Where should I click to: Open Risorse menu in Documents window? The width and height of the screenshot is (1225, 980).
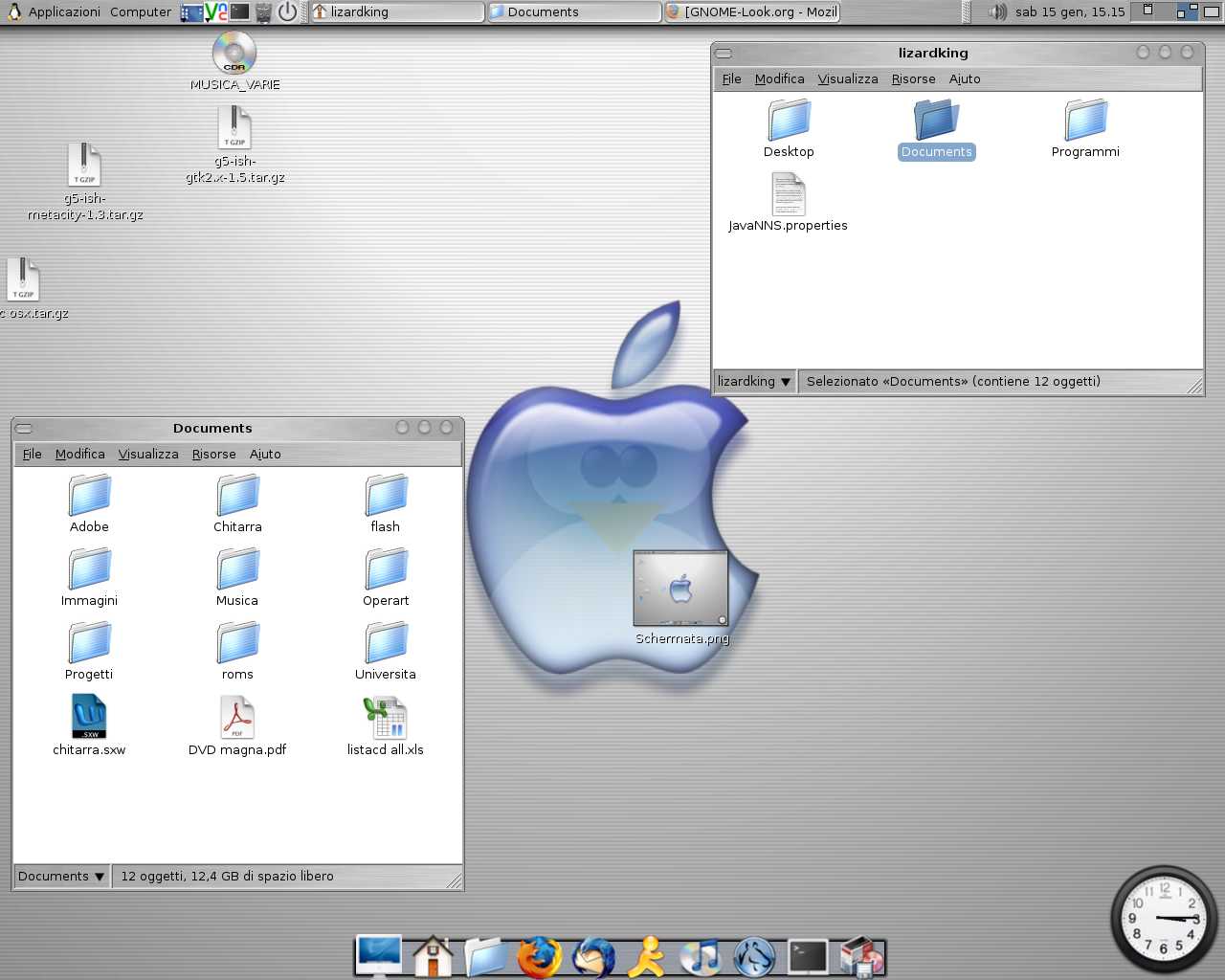click(213, 454)
